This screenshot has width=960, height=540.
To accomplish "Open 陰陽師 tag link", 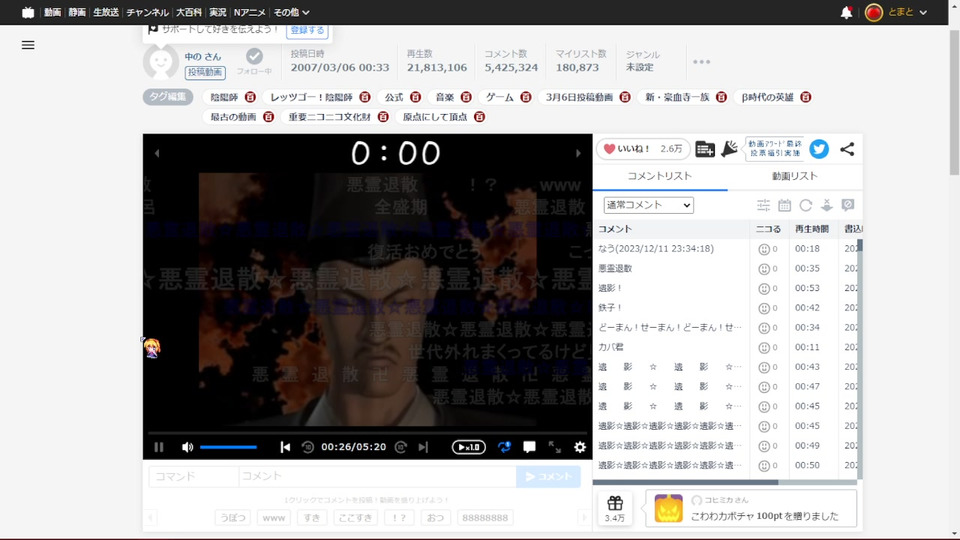I will point(224,97).
